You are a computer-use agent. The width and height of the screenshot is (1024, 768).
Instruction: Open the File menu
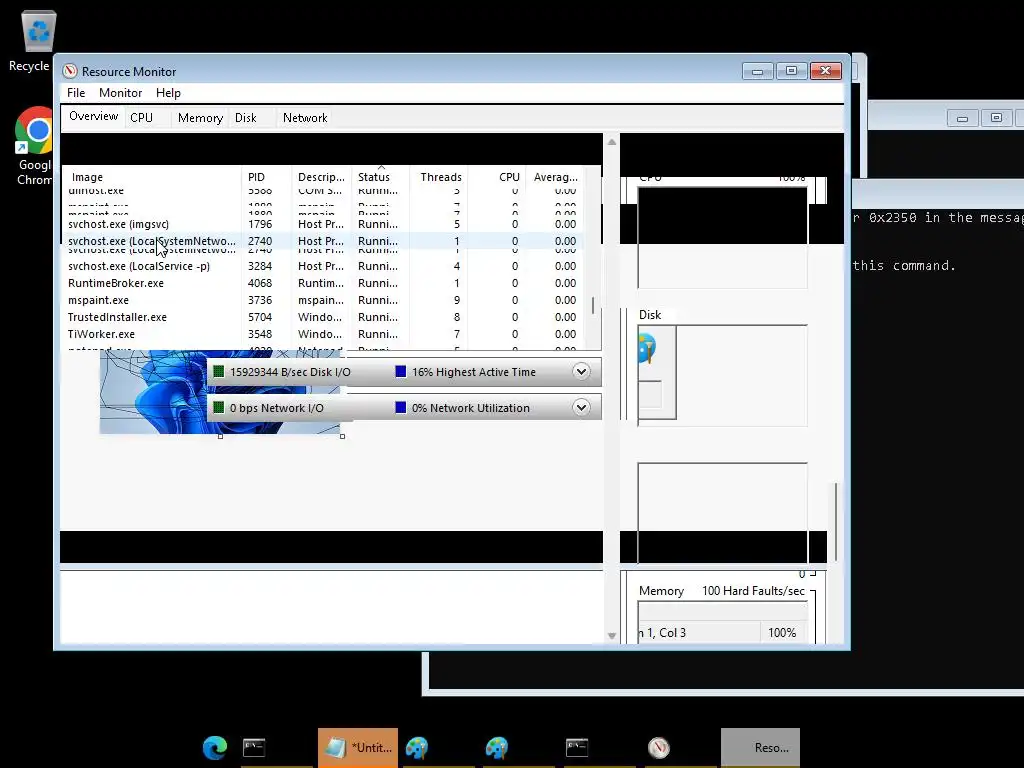(x=76, y=93)
